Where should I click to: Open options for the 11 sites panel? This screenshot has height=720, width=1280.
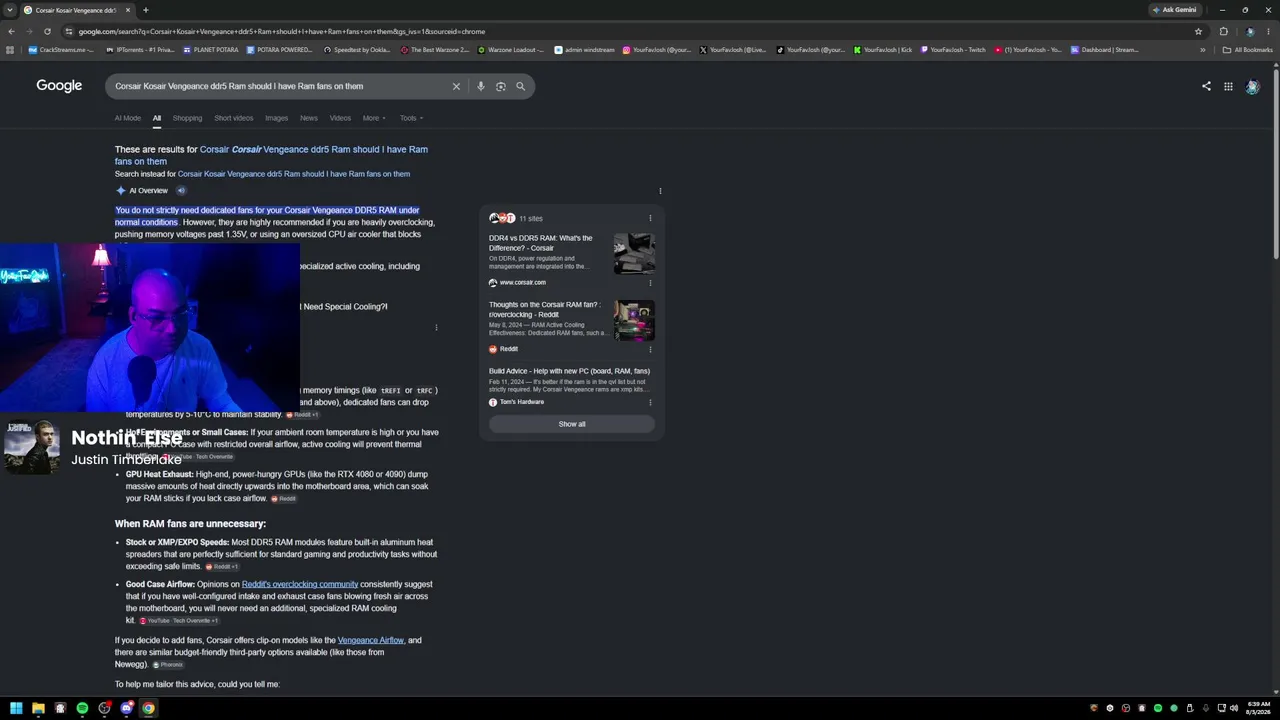tap(650, 218)
